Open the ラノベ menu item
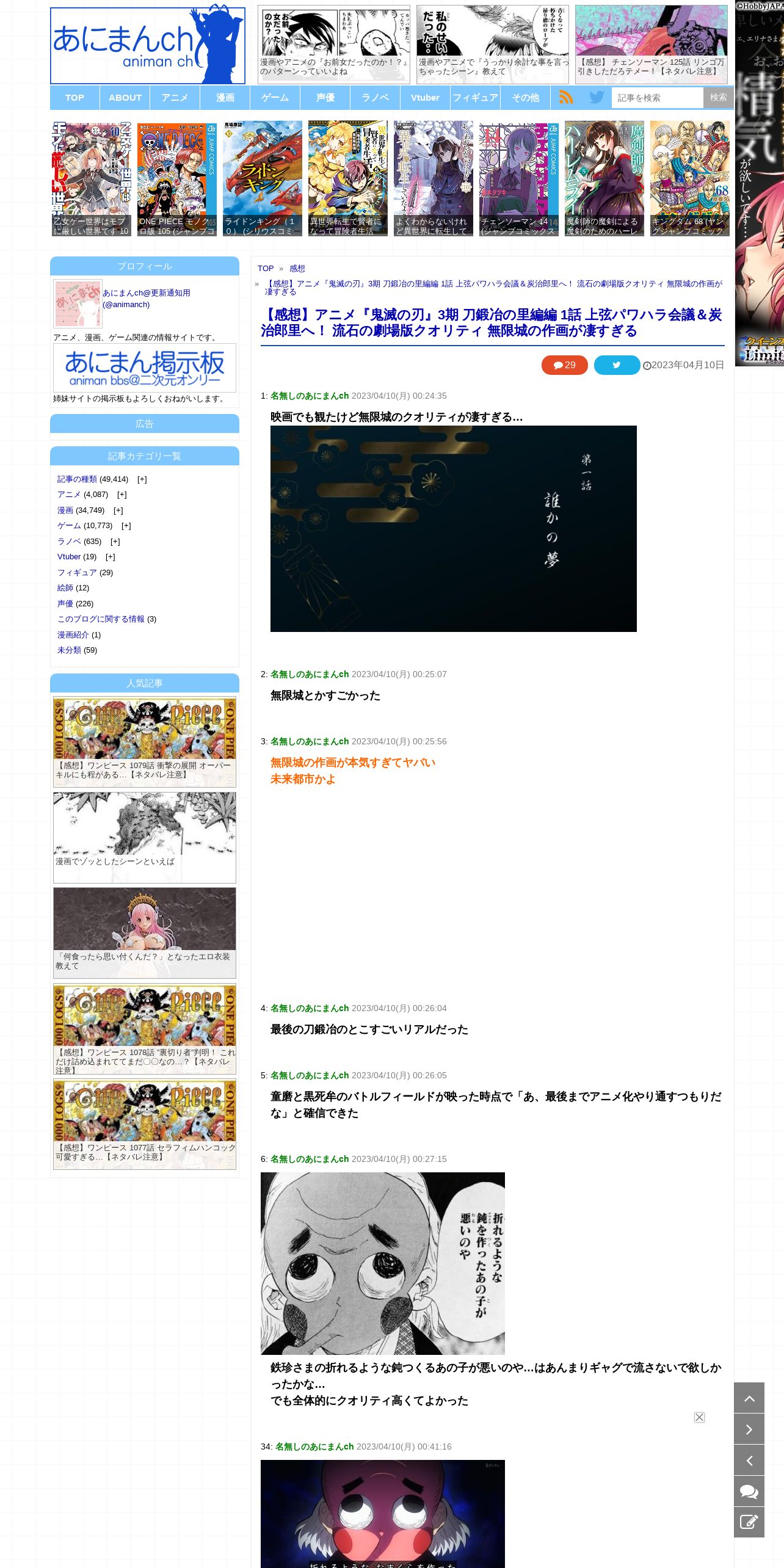 point(375,98)
